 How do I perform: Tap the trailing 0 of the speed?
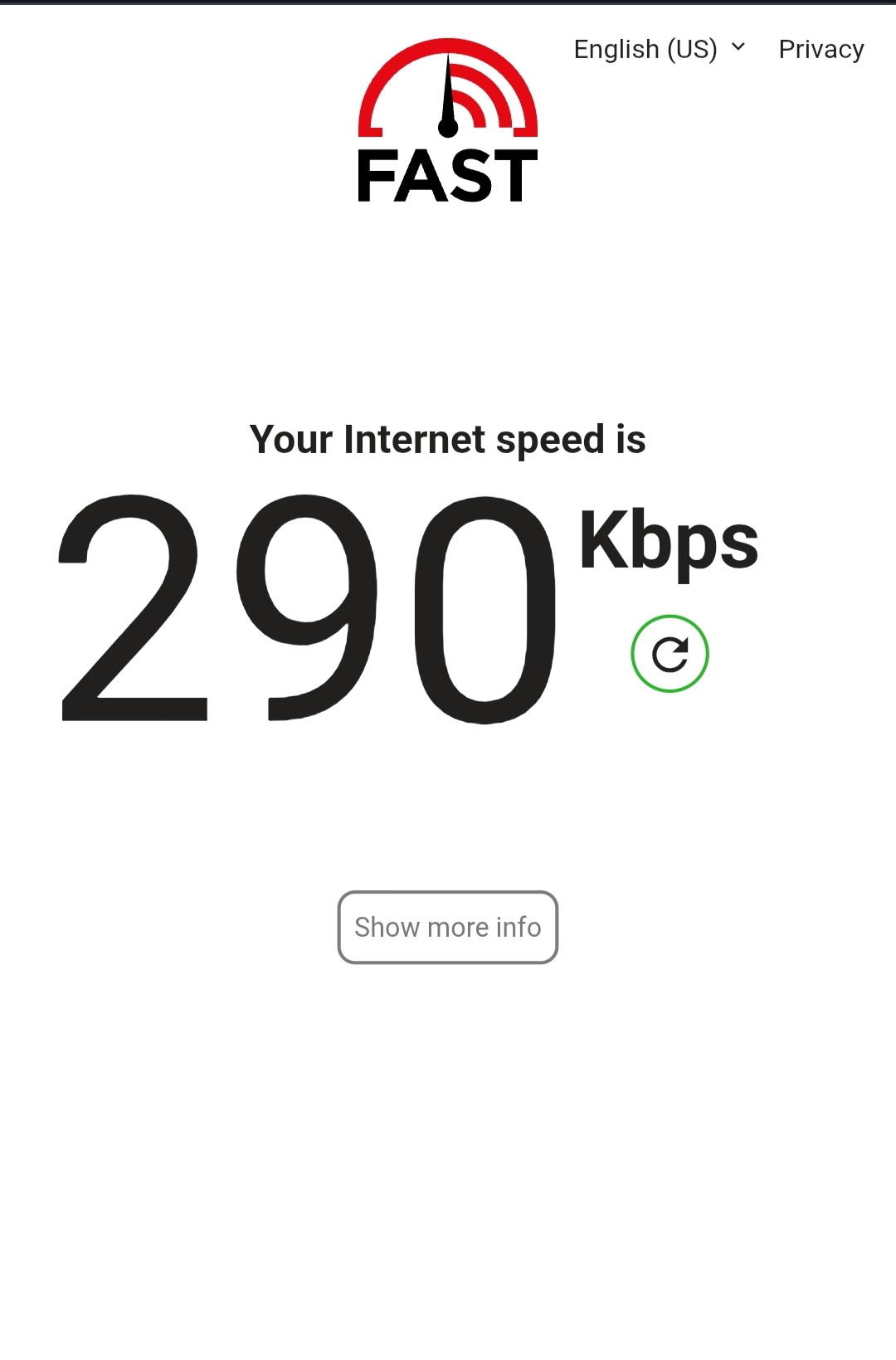pyautogui.click(x=485, y=610)
